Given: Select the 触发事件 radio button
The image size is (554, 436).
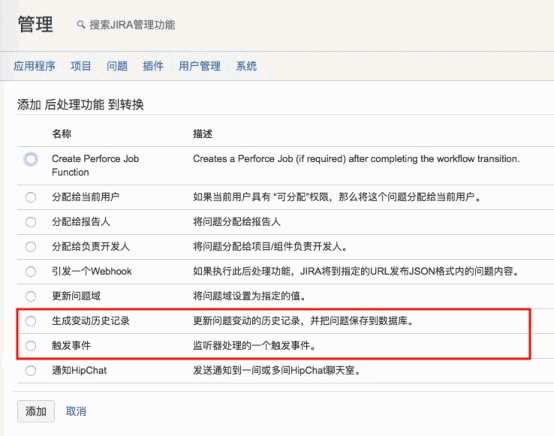Looking at the screenshot, I should [31, 346].
